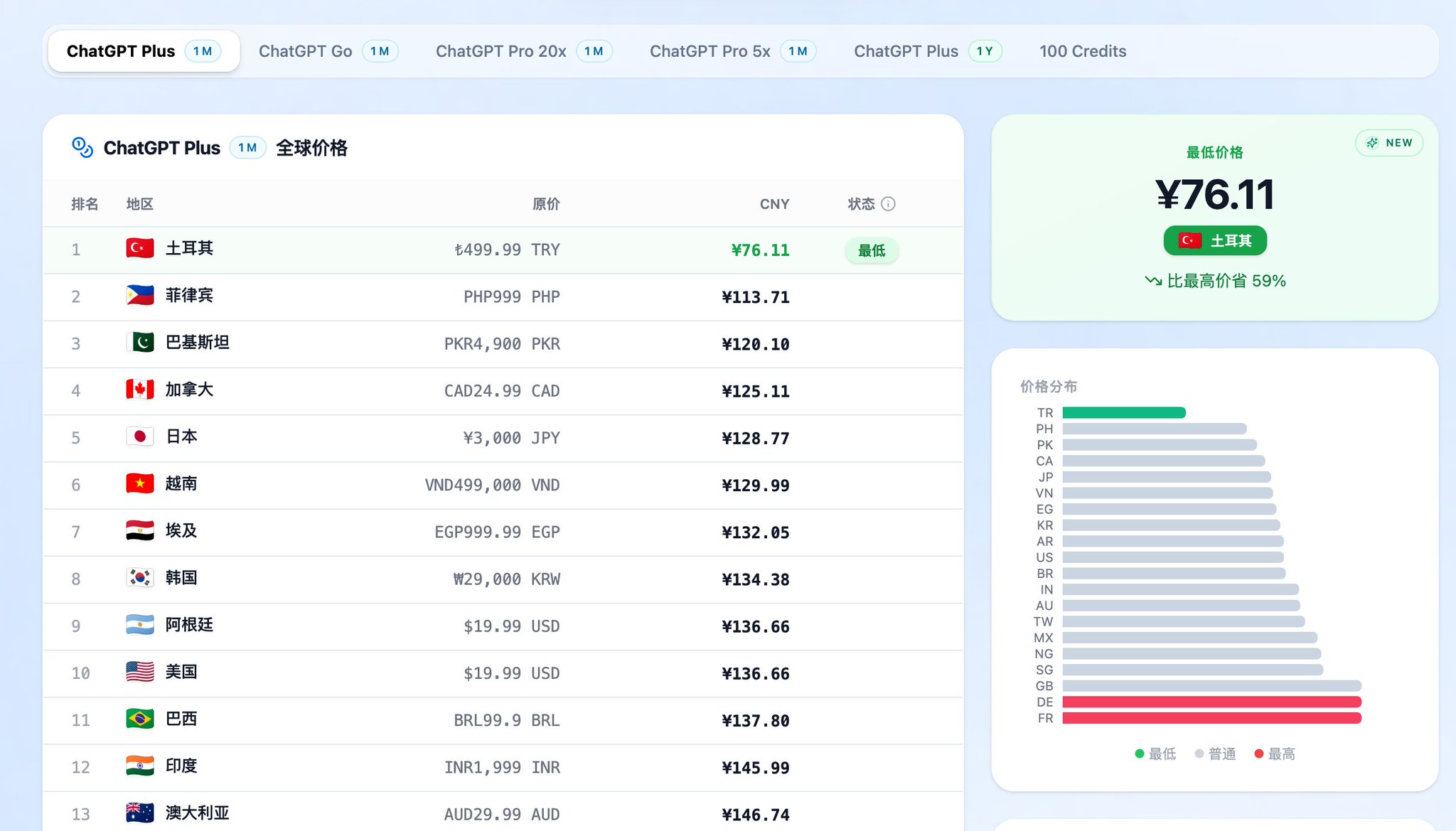Click the ₺499.99 original price
Screen dimensions: 1456x831
pos(488,250)
